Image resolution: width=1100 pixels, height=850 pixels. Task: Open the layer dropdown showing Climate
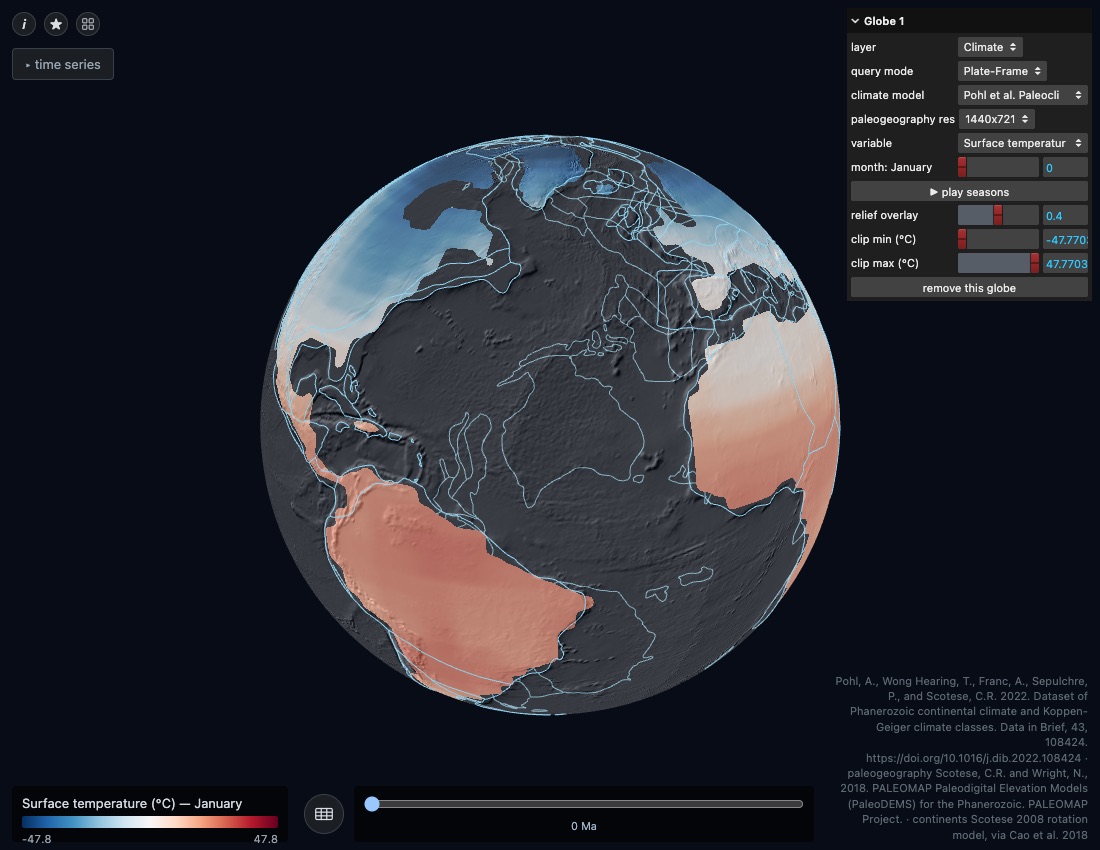click(x=990, y=47)
